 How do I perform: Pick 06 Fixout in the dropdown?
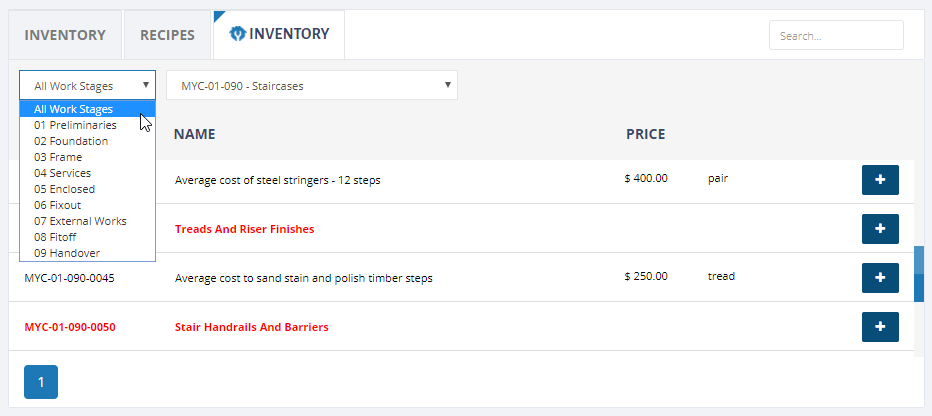click(x=87, y=206)
